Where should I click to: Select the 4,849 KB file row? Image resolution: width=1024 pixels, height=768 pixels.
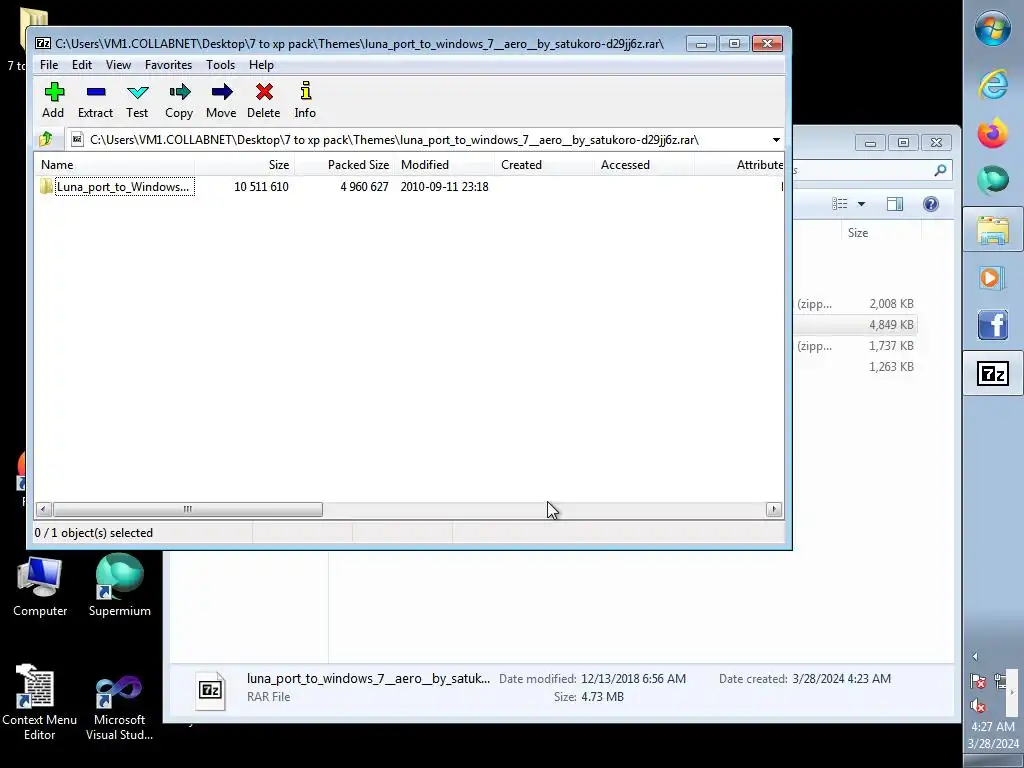[856, 325]
